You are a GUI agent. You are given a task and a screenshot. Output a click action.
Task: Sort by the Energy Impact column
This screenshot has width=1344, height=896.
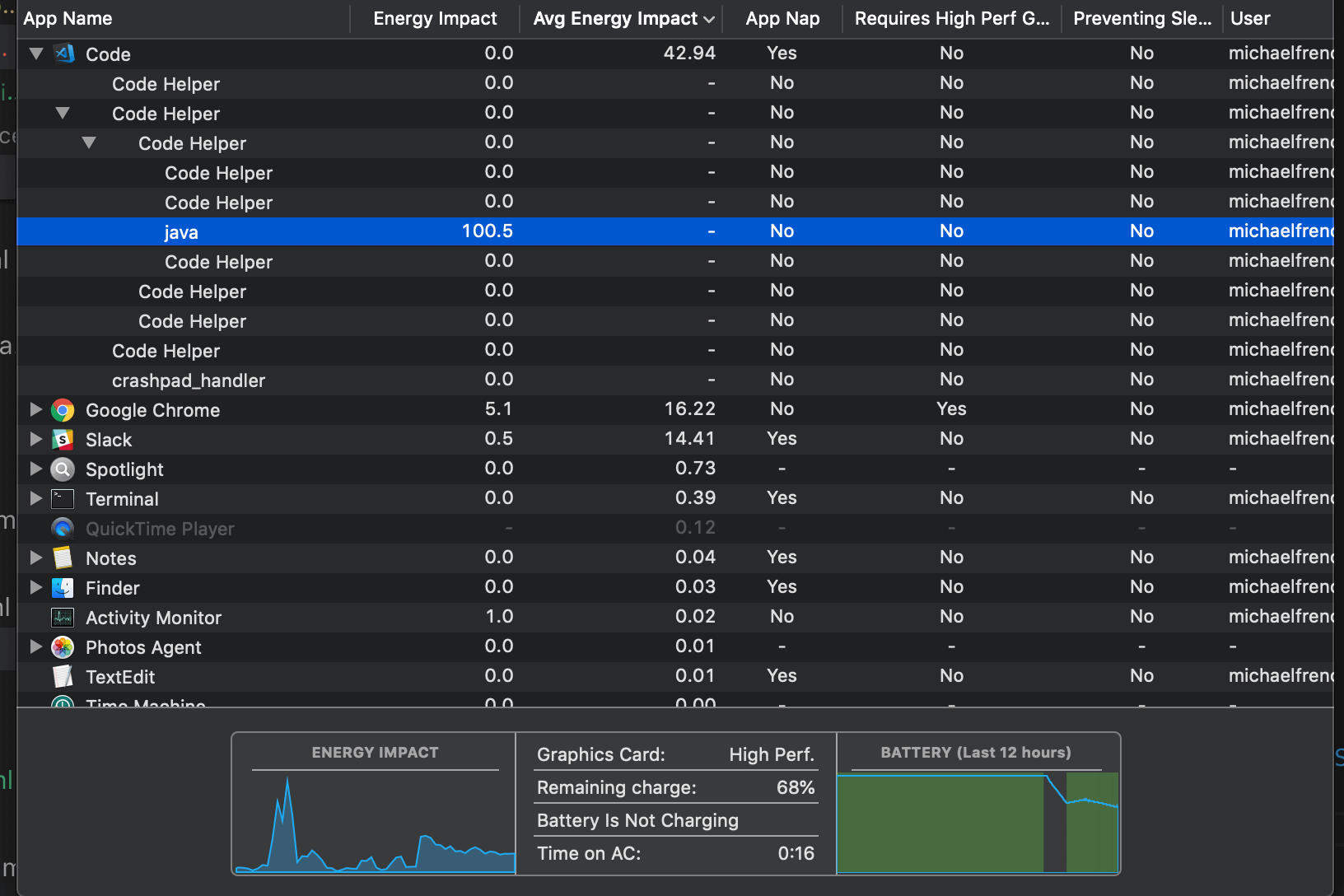(x=435, y=18)
